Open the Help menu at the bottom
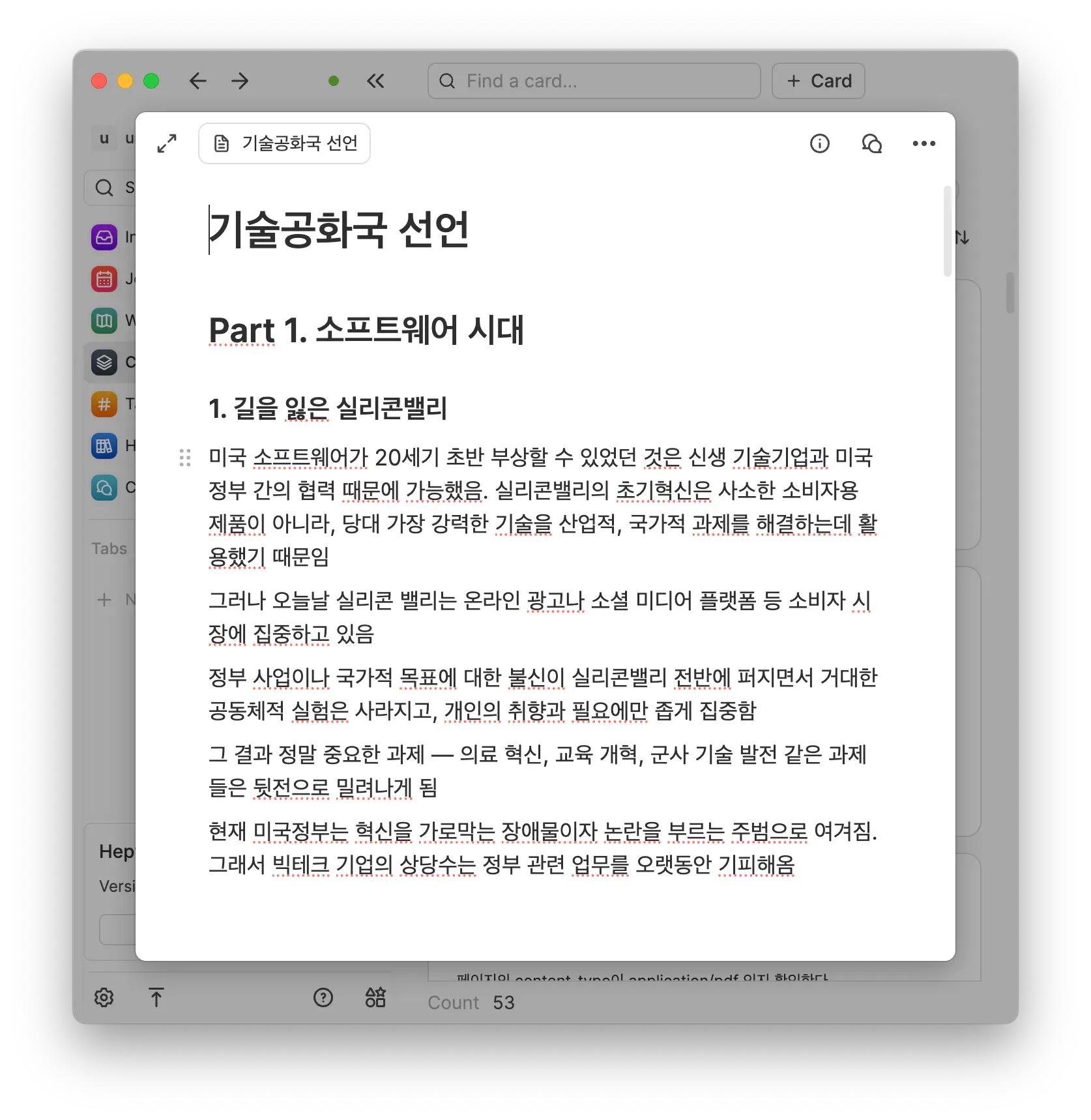The width and height of the screenshot is (1091, 1120). pos(323,997)
